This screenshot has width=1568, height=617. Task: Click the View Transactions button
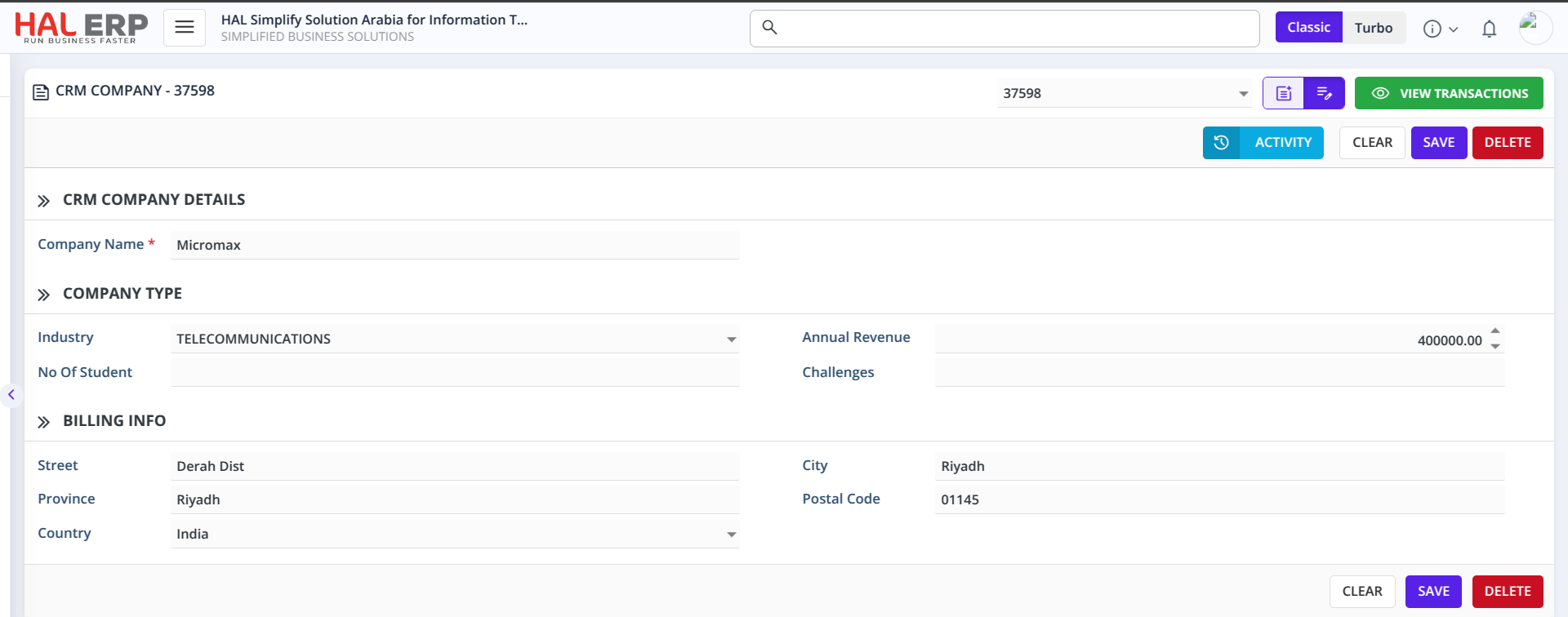pos(1448,94)
